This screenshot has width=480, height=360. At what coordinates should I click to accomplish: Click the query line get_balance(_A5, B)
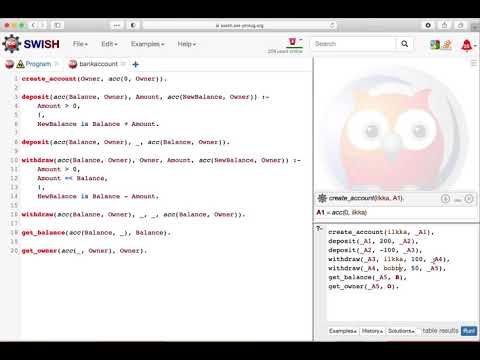(367, 277)
